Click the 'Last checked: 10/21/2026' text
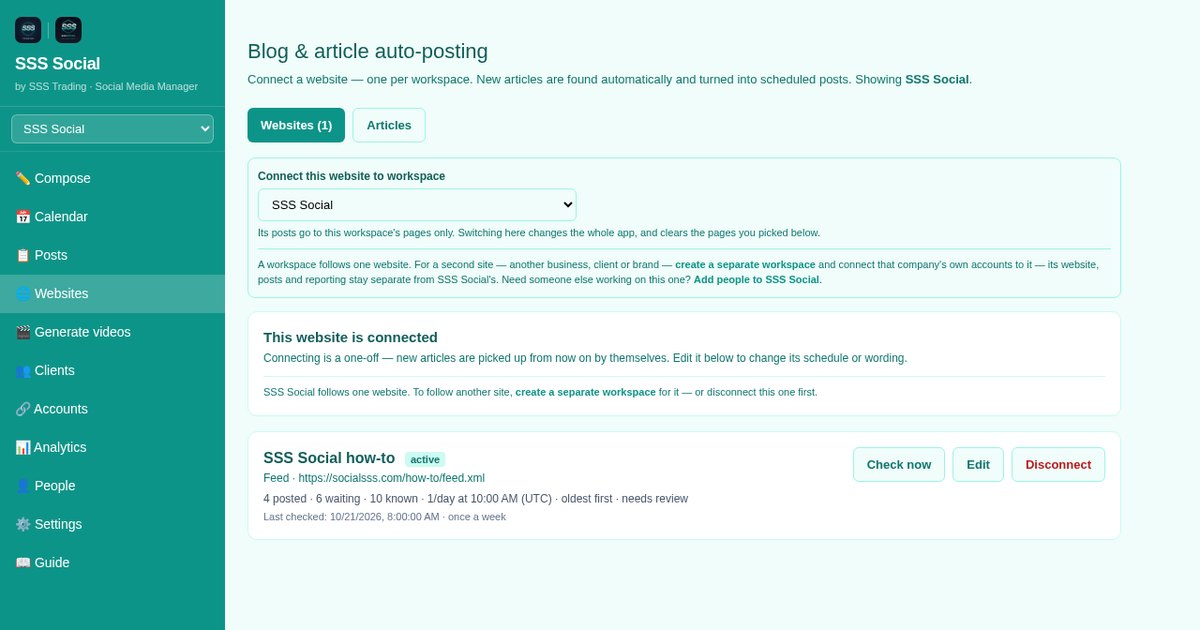 click(x=385, y=517)
